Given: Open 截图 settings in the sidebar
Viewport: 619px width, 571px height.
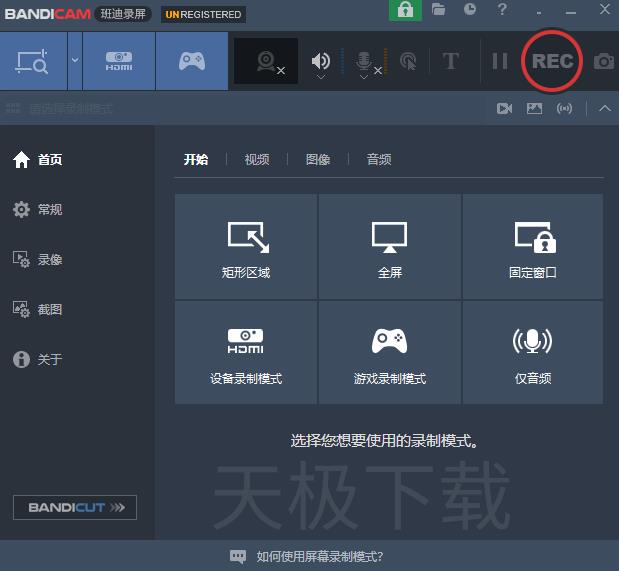Looking at the screenshot, I should (38, 309).
